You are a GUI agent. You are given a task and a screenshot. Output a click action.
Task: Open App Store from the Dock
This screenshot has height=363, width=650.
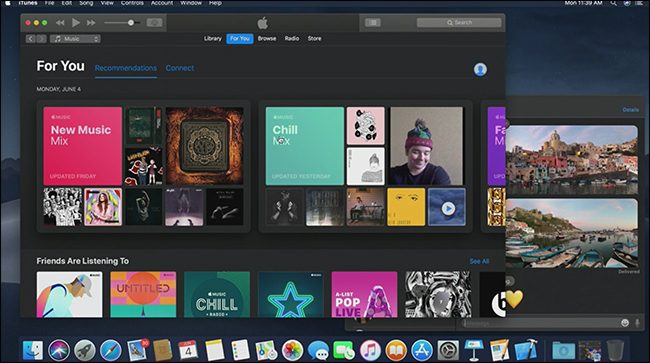(x=422, y=350)
